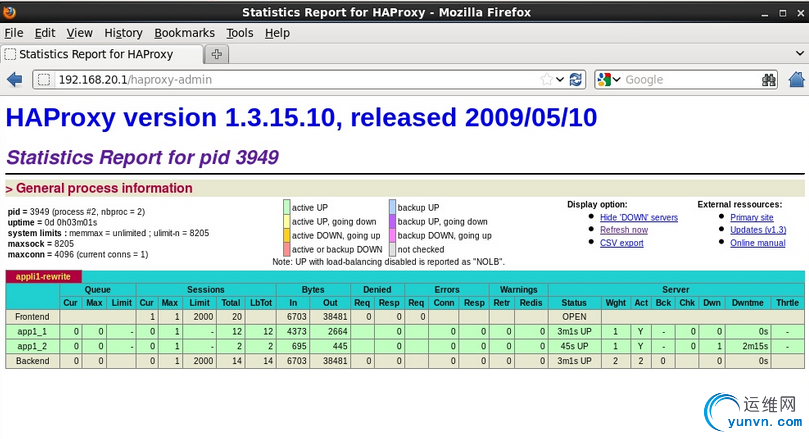Image resolution: width=809 pixels, height=439 pixels.
Task: Click the Server column group header
Action: (676, 289)
